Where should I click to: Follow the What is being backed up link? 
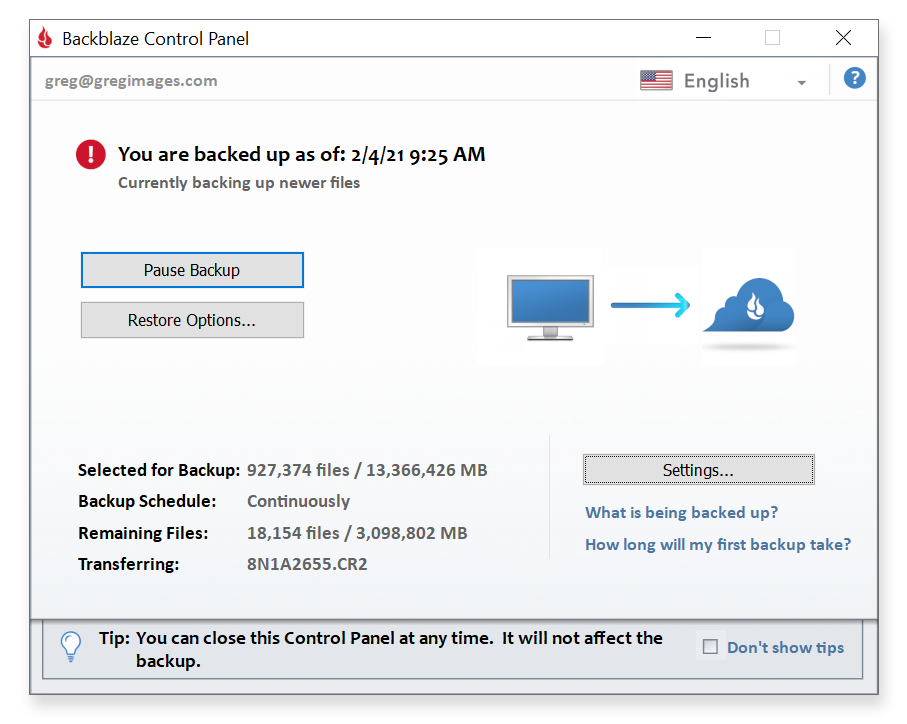(x=681, y=512)
